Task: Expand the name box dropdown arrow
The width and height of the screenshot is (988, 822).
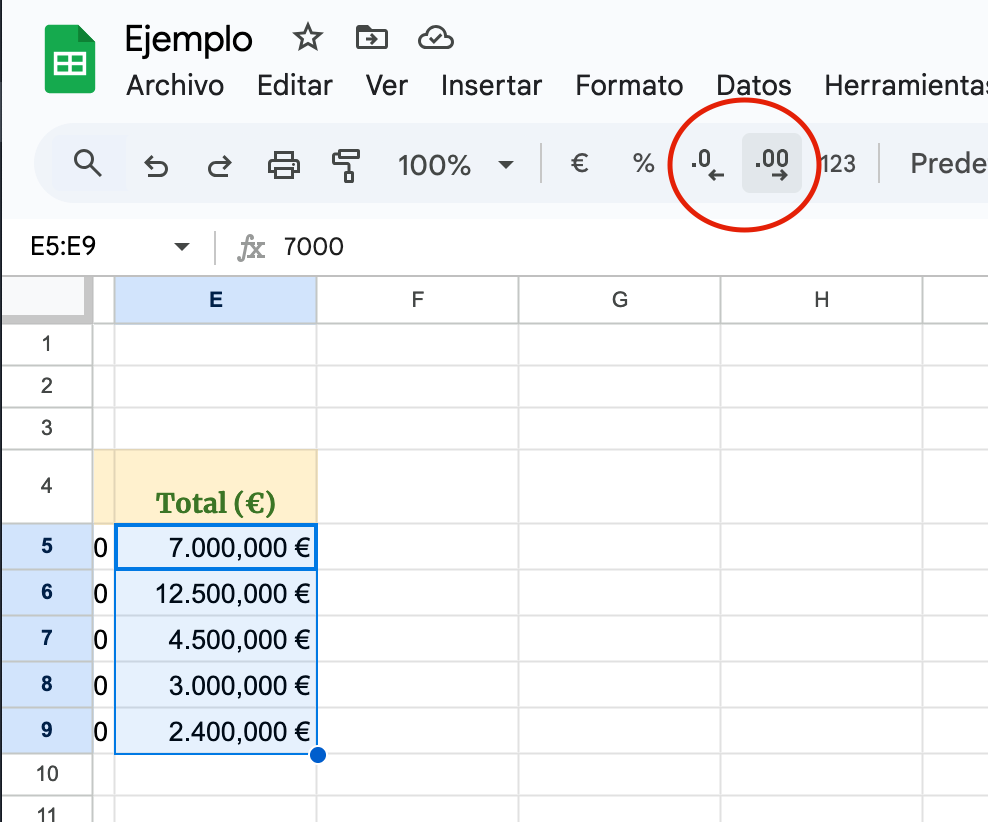Action: tap(181, 247)
